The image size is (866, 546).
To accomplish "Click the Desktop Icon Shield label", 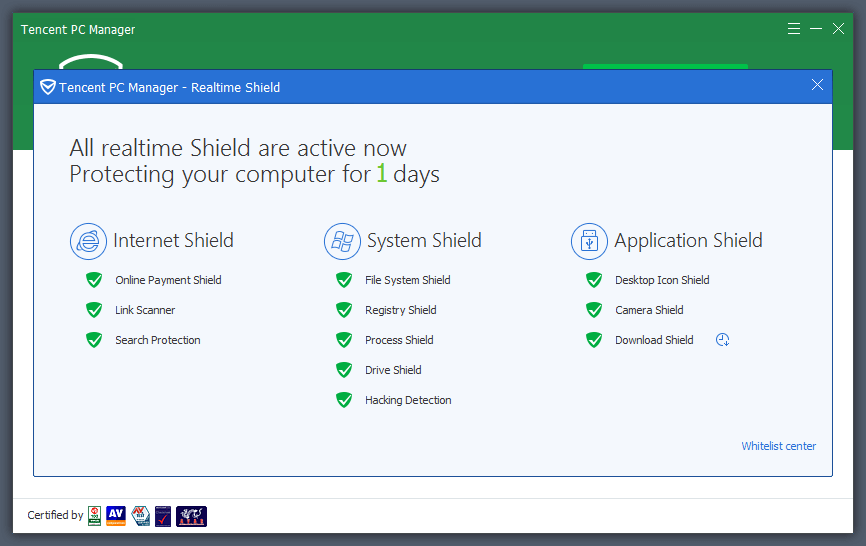I will (662, 280).
